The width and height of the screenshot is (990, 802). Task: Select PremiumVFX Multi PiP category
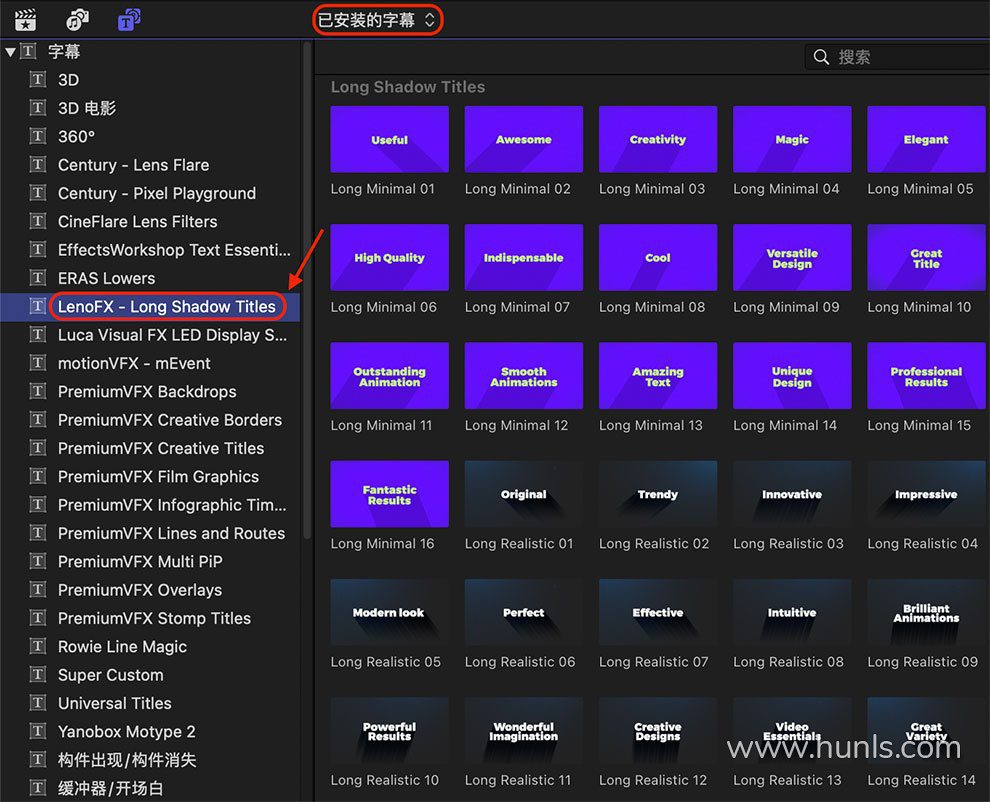[150, 562]
